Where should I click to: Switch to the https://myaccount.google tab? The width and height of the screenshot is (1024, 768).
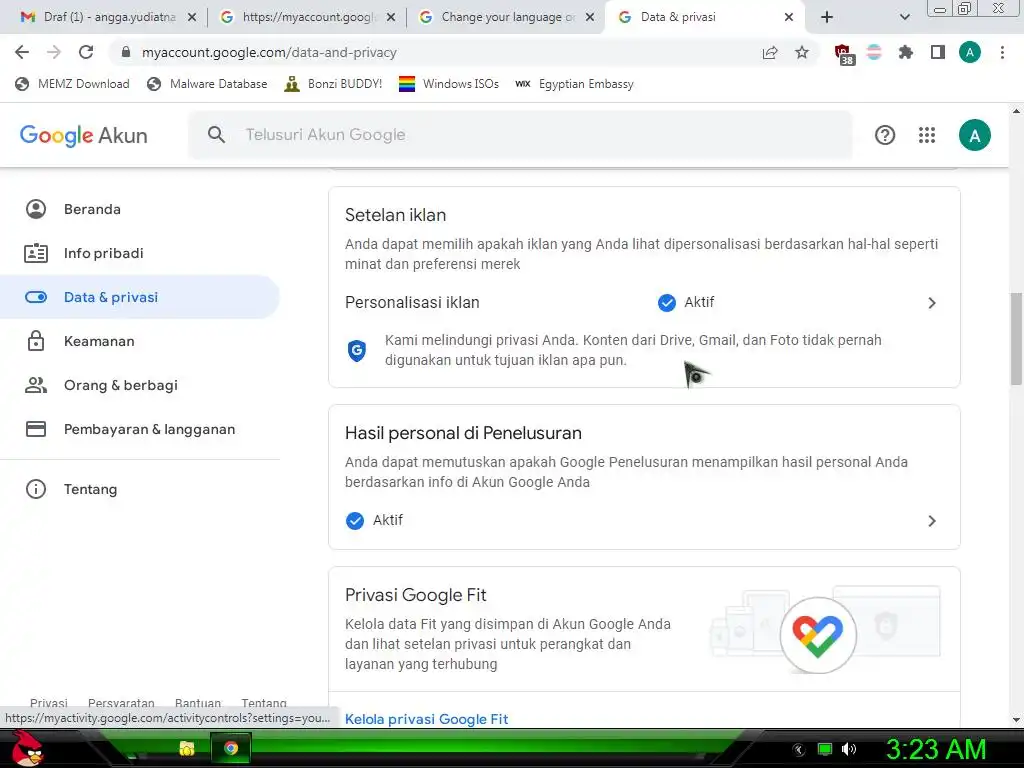(x=307, y=17)
